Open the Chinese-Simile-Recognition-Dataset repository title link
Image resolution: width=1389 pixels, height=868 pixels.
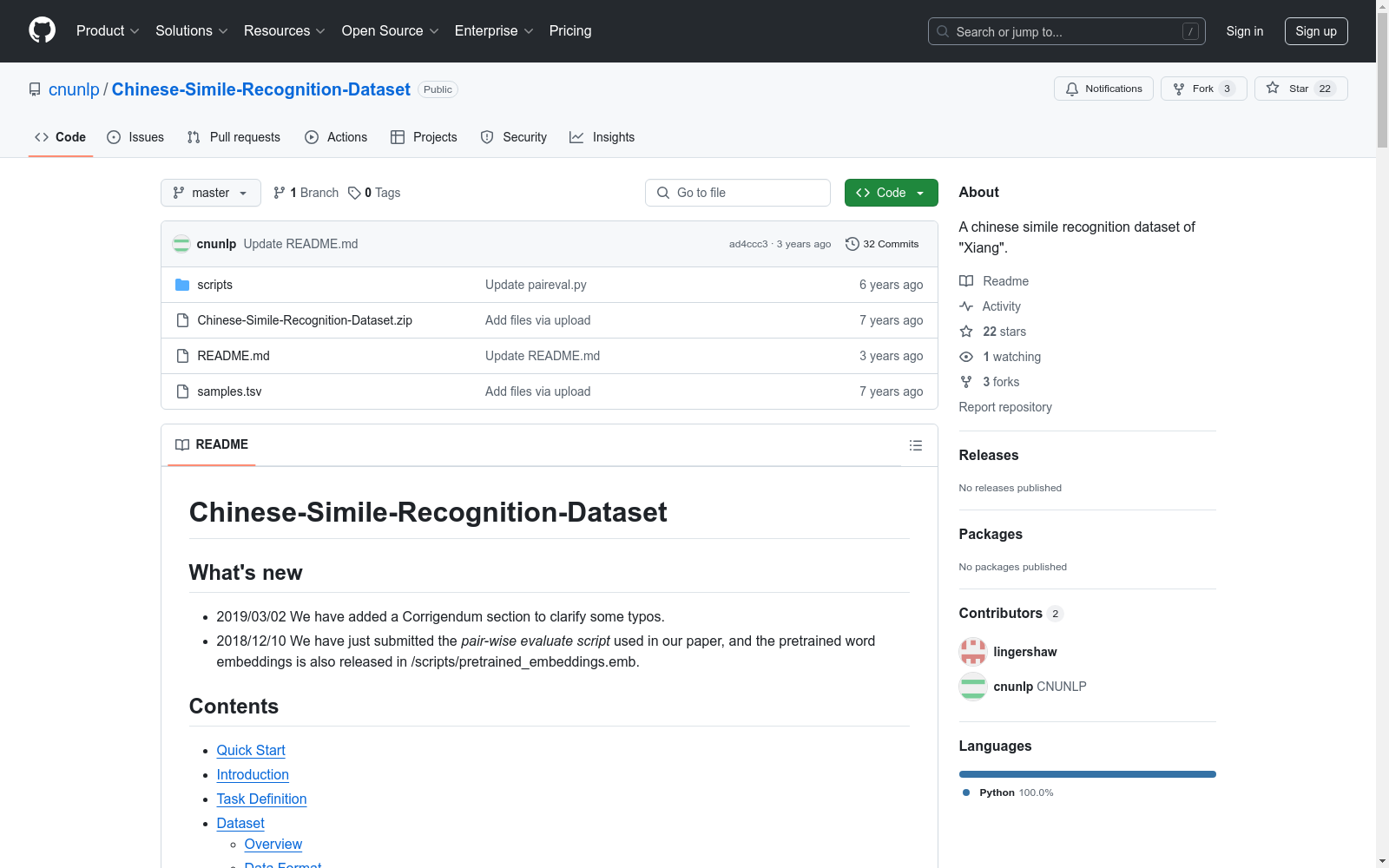(x=260, y=89)
